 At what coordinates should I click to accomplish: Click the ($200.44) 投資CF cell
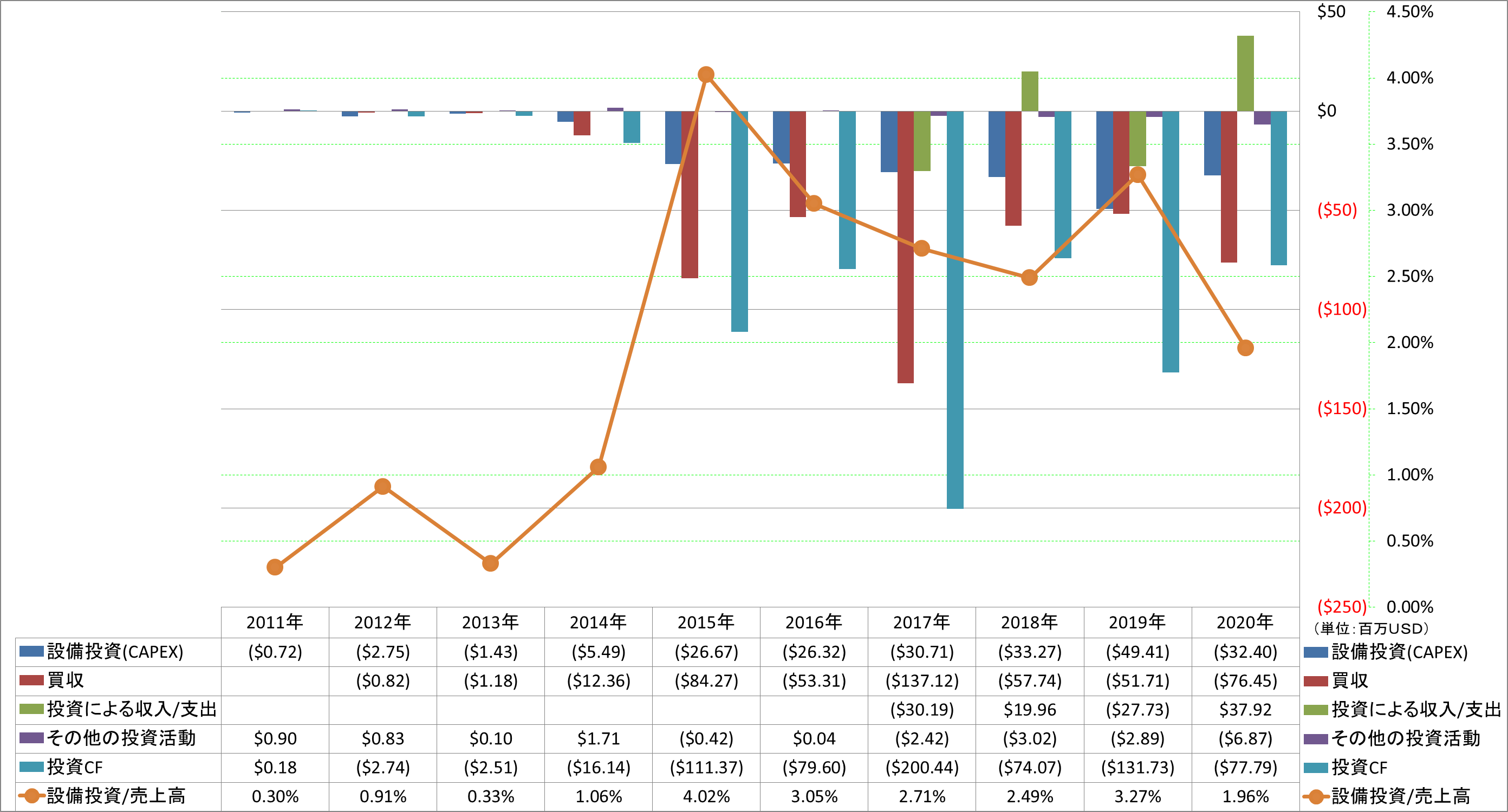922,767
